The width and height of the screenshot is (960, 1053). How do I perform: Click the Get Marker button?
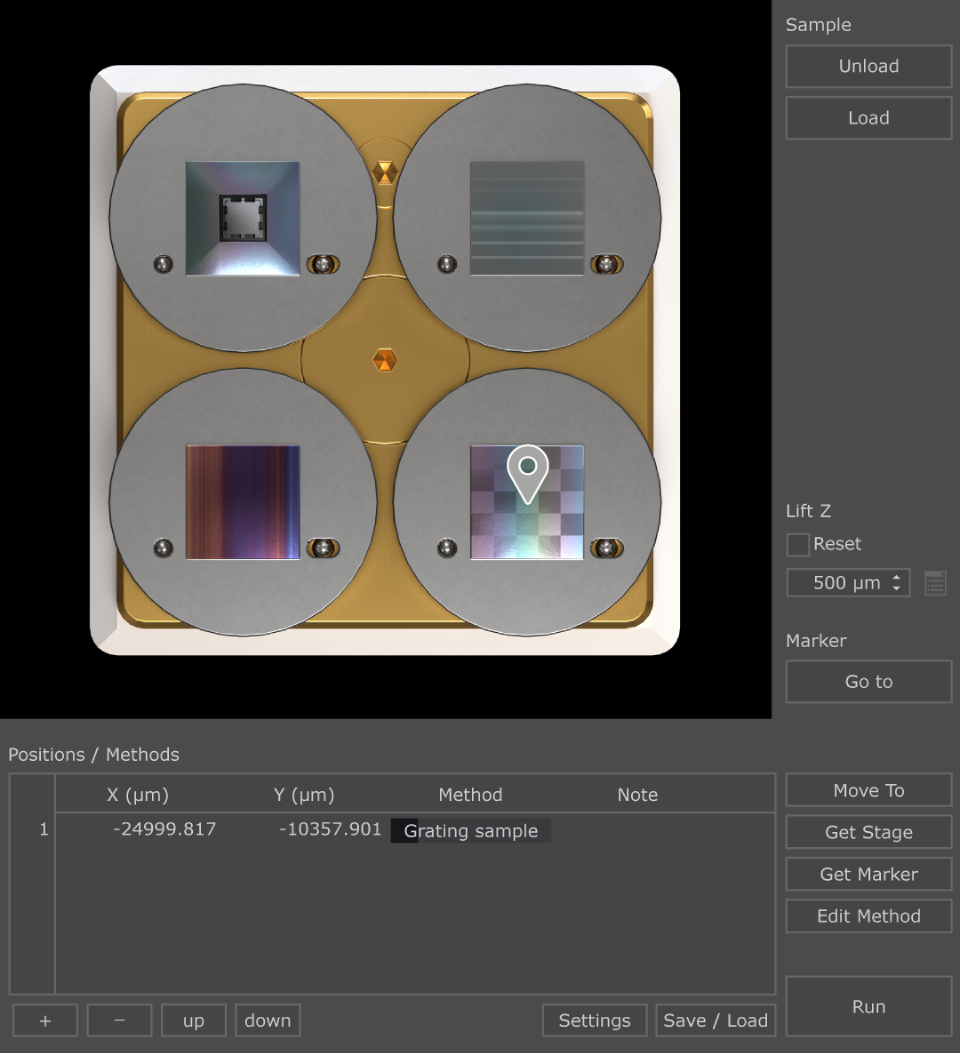click(x=869, y=874)
